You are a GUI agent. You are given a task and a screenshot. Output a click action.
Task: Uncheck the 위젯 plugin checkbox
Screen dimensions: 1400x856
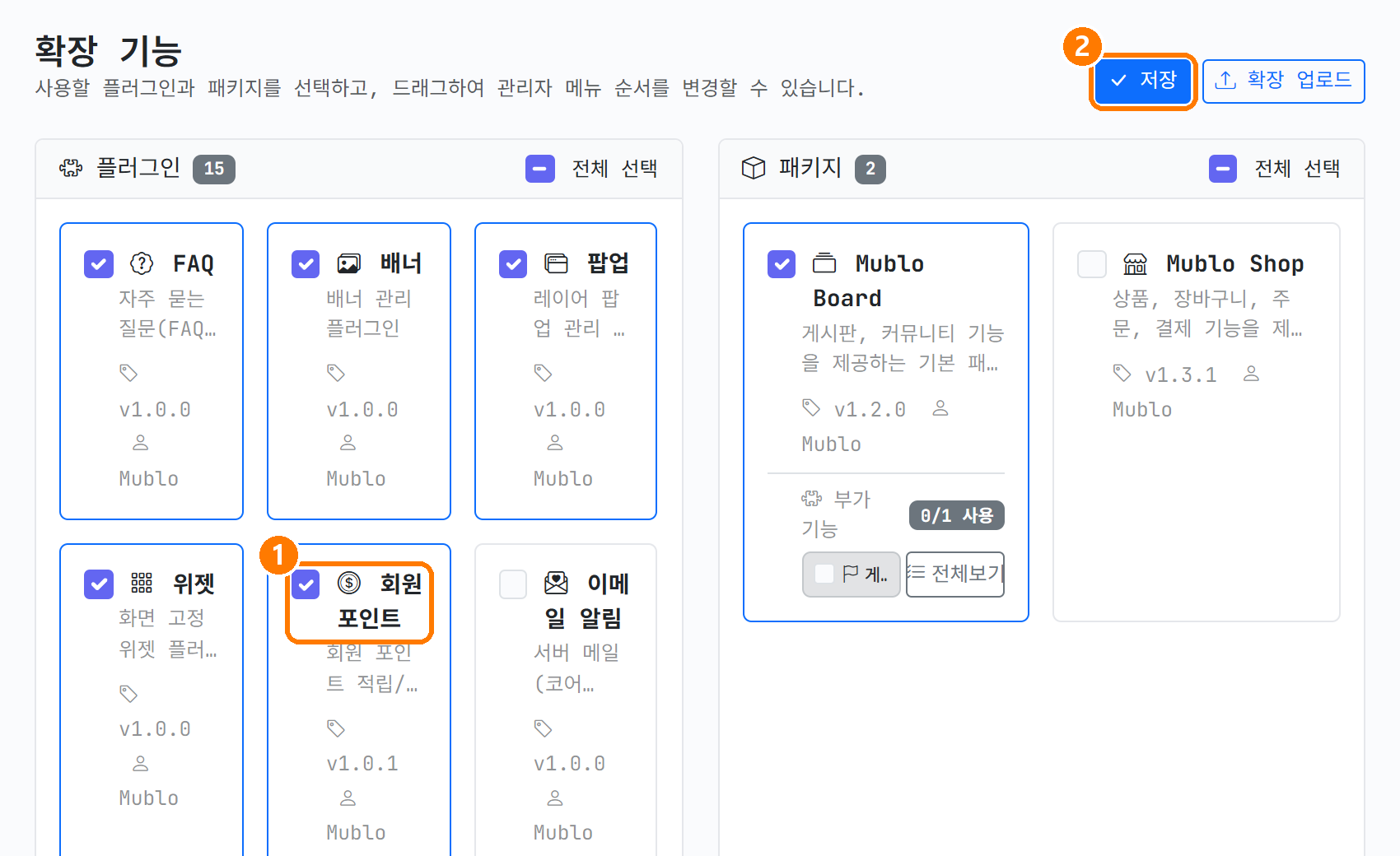click(x=99, y=584)
